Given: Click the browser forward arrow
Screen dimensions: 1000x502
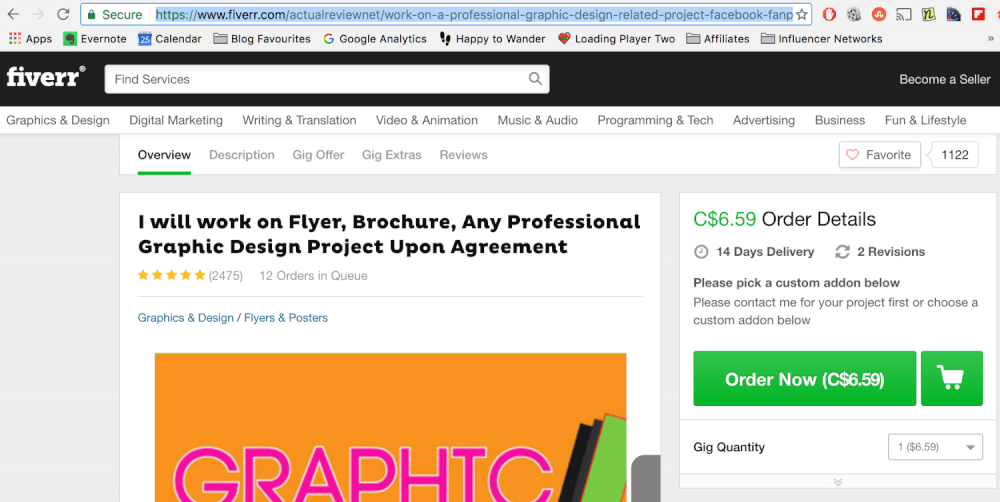Looking at the screenshot, I should (38, 14).
